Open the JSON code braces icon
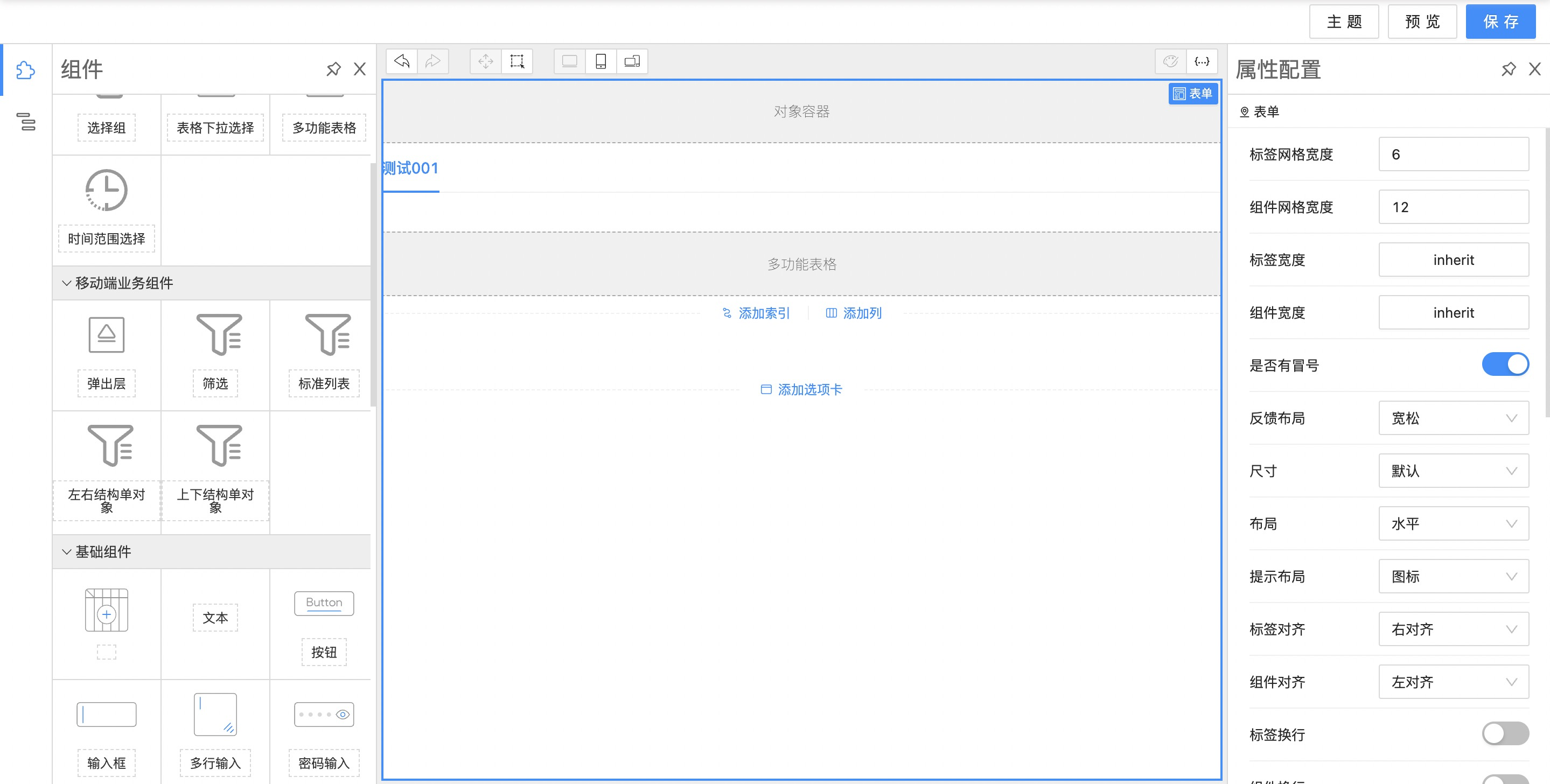 coord(1202,61)
